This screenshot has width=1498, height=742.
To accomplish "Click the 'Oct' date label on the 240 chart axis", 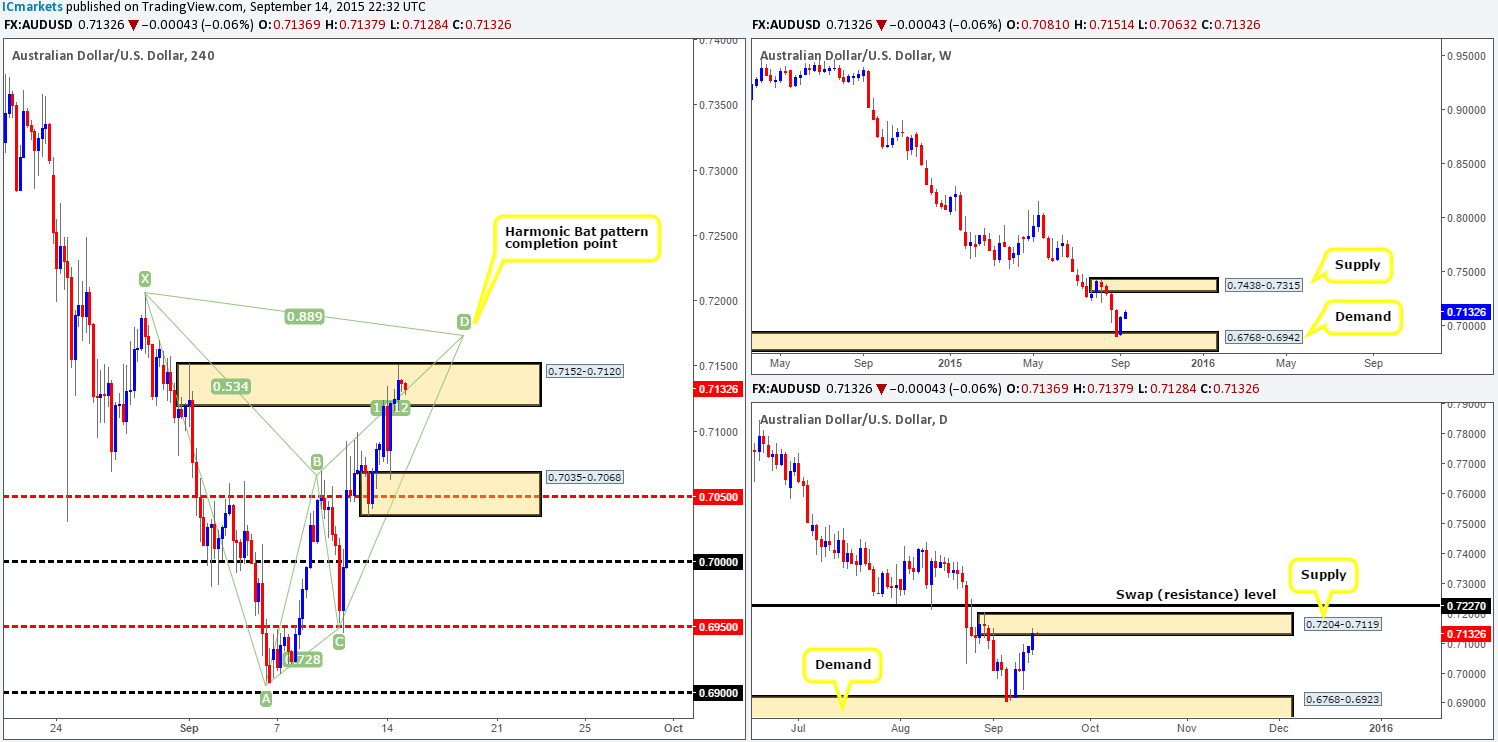I will pos(673,727).
